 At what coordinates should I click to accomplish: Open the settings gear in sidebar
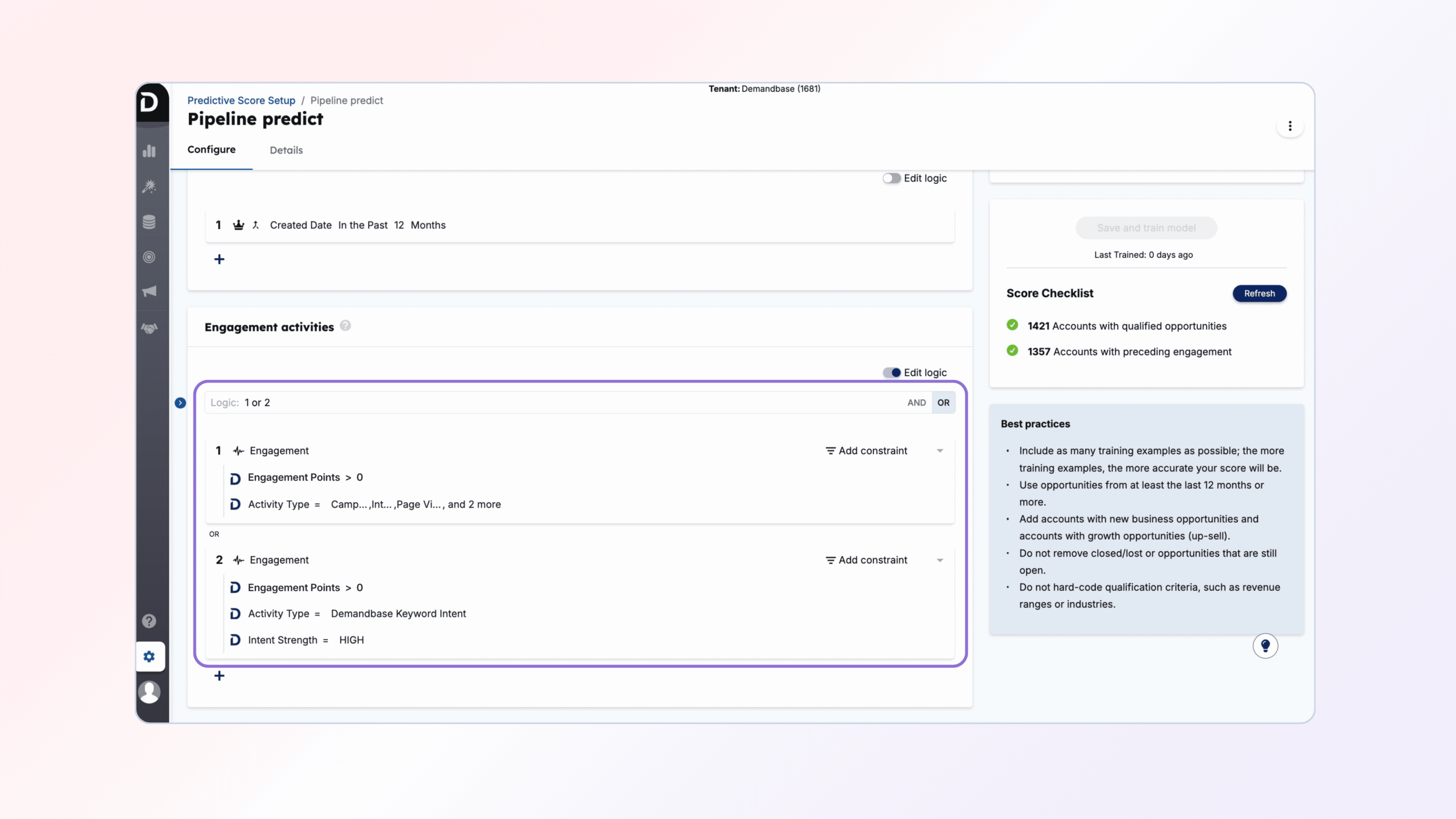(x=149, y=657)
